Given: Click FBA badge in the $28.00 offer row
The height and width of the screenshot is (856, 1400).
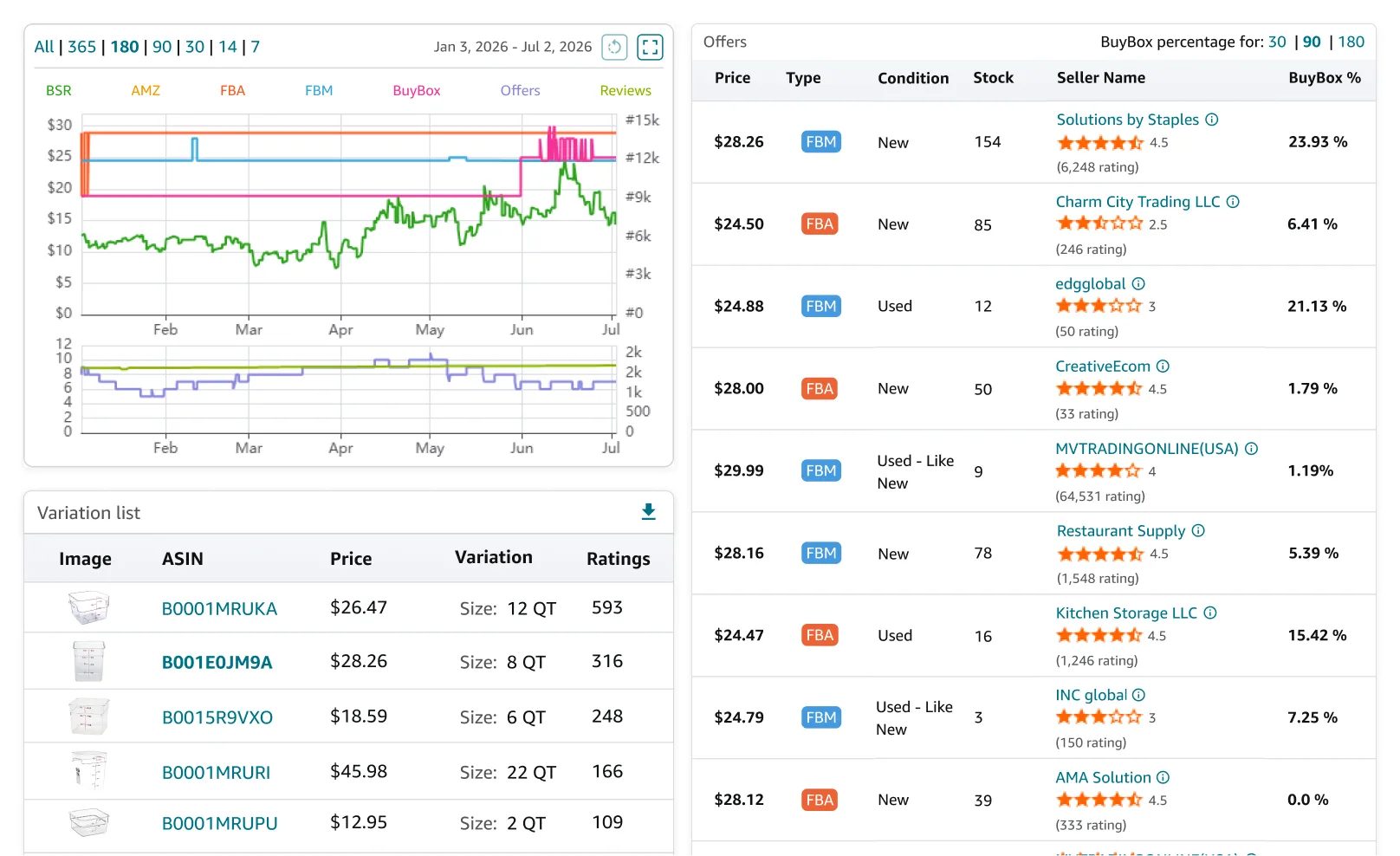Looking at the screenshot, I should coord(820,389).
